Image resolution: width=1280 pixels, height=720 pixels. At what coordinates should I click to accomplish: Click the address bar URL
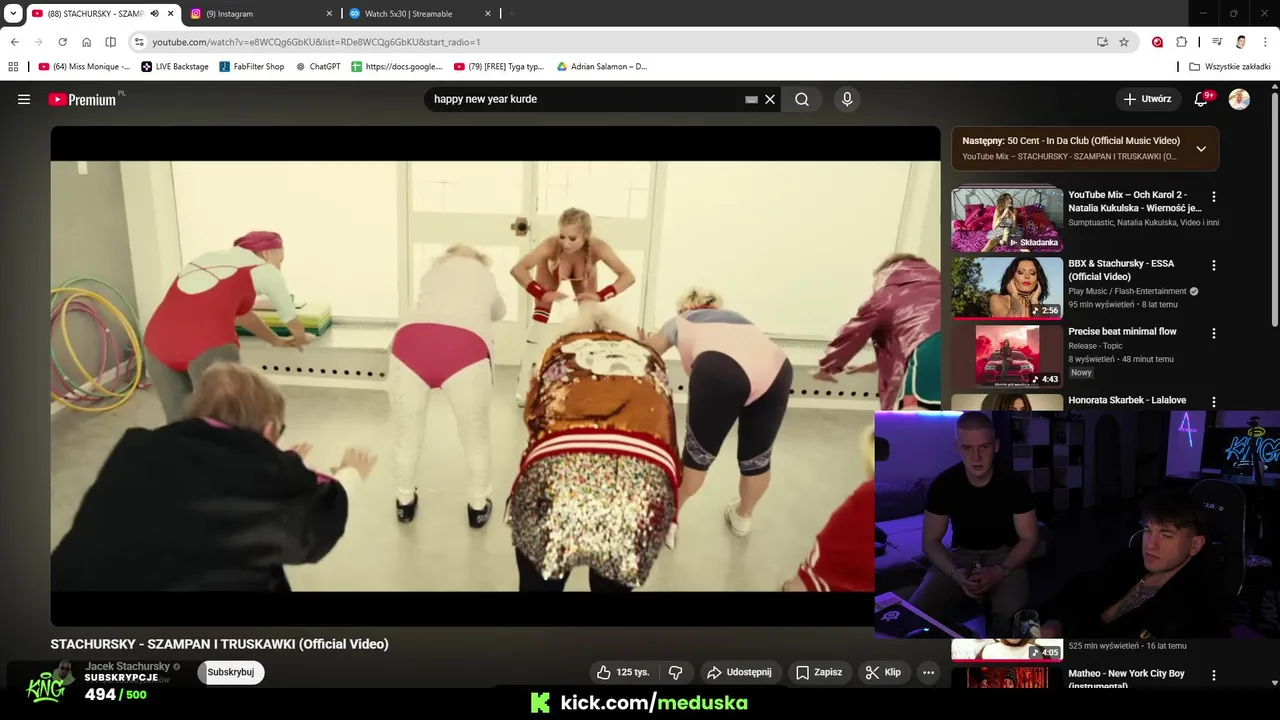point(316,42)
